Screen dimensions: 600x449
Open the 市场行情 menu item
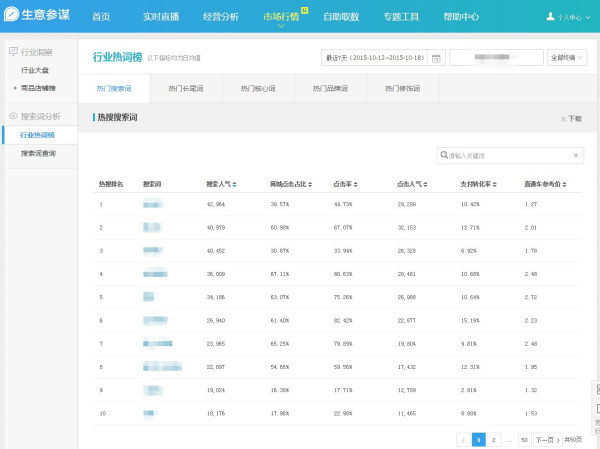coord(281,16)
